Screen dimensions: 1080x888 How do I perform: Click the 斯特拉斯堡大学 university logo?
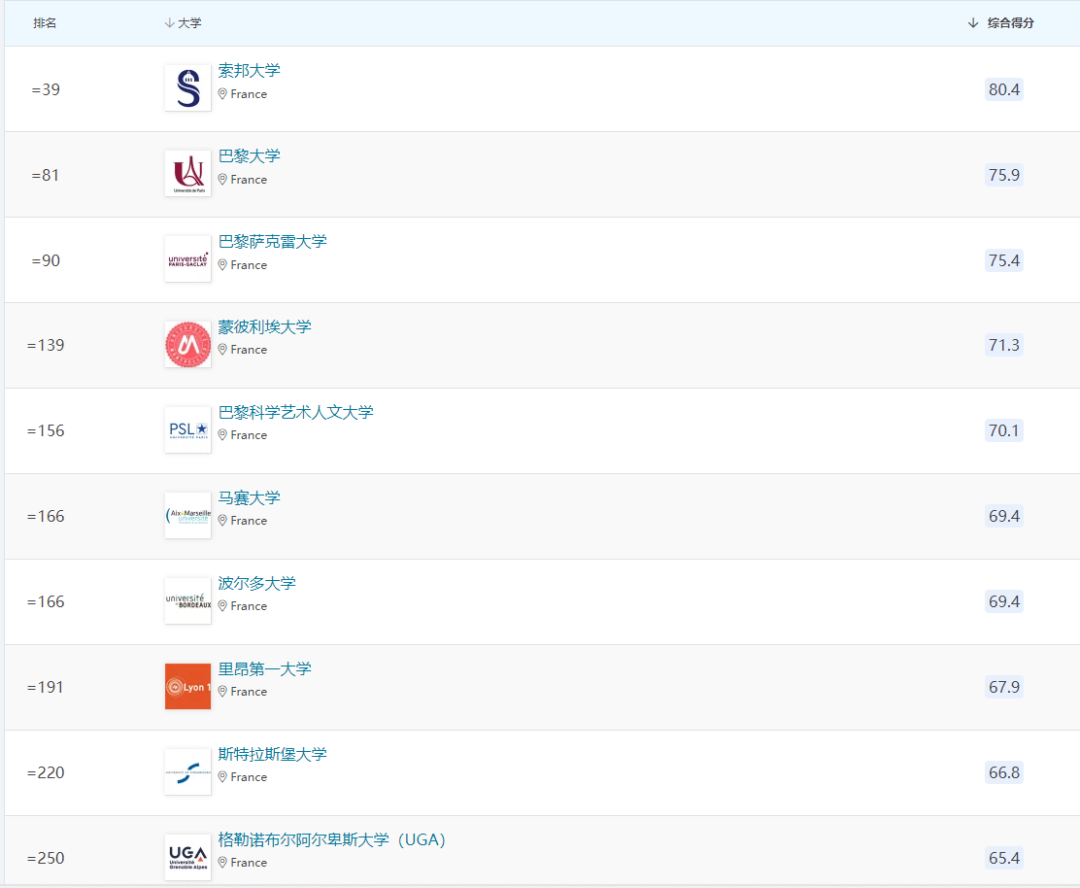pos(187,771)
